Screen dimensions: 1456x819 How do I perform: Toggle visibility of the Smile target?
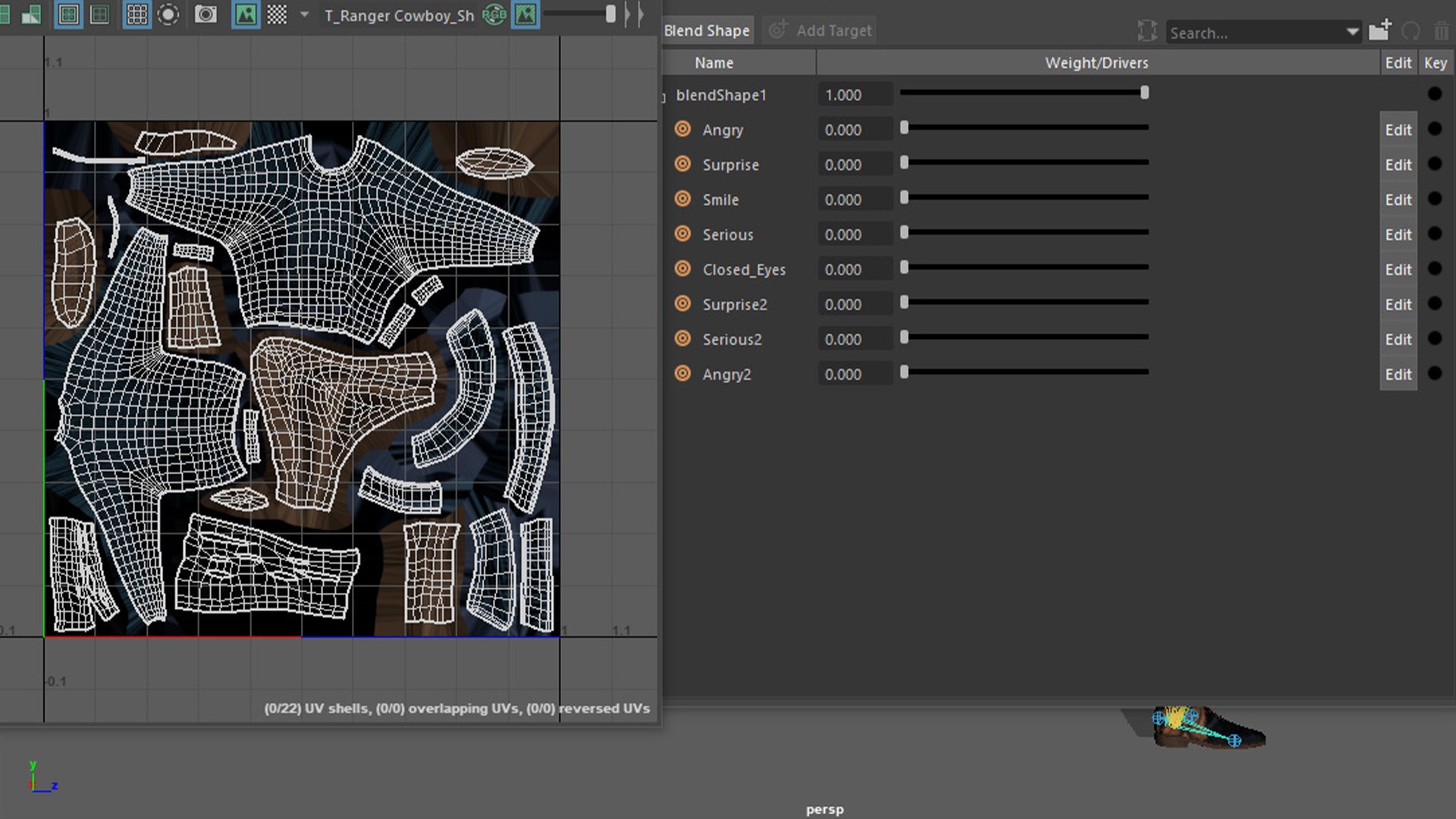(x=682, y=199)
